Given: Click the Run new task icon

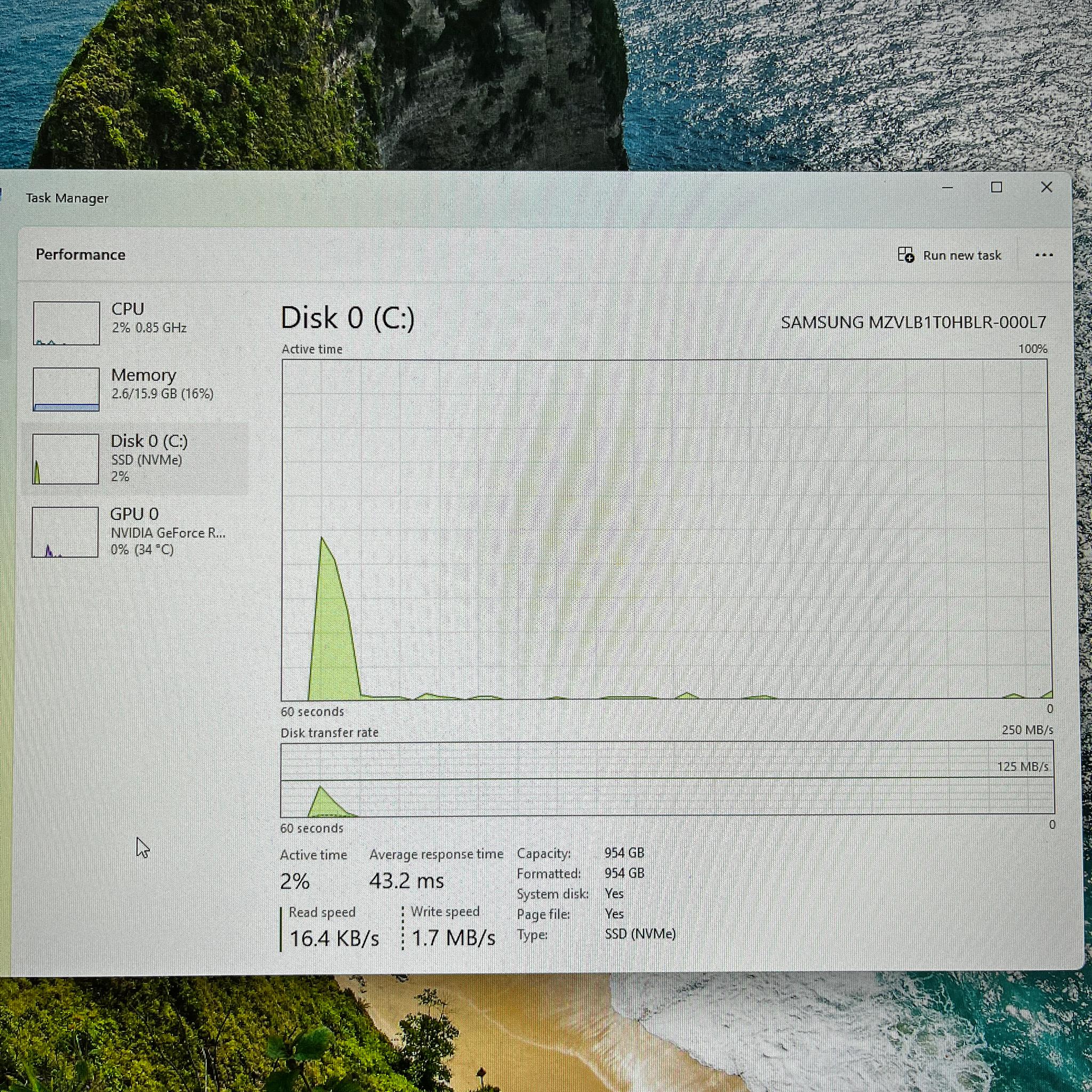Looking at the screenshot, I should point(905,255).
